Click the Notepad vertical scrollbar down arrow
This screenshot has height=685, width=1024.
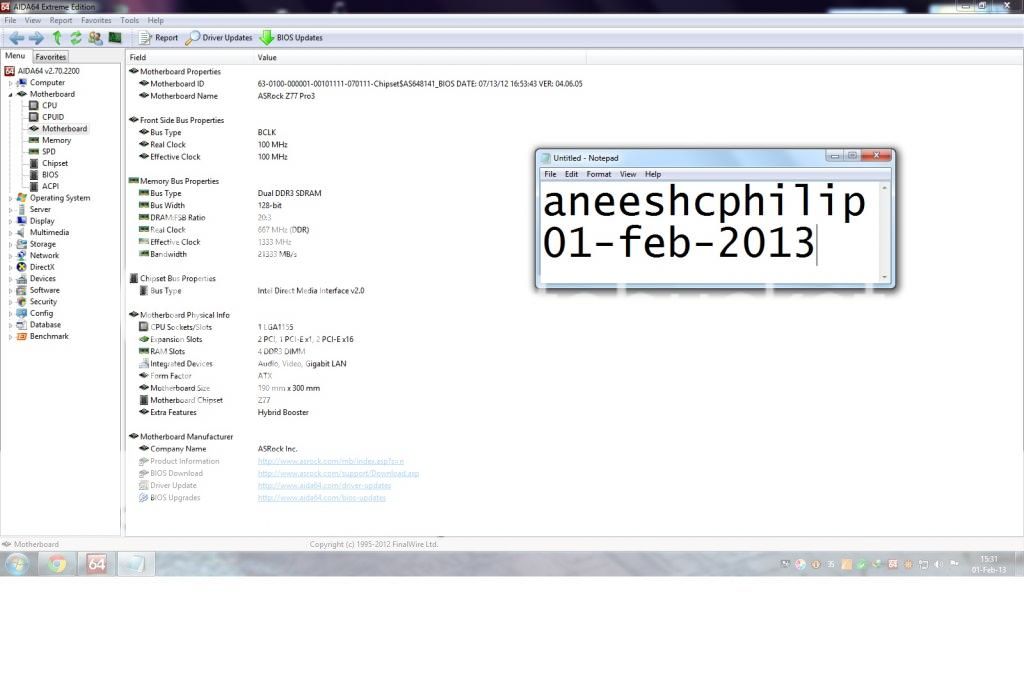click(x=885, y=277)
